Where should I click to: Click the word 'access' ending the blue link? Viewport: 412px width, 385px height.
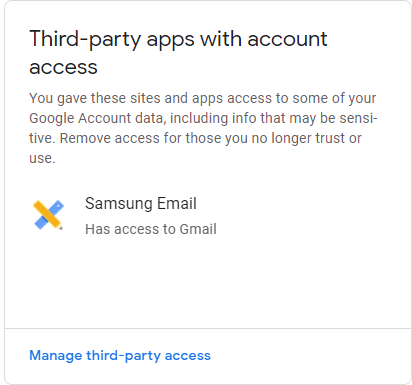point(188,356)
